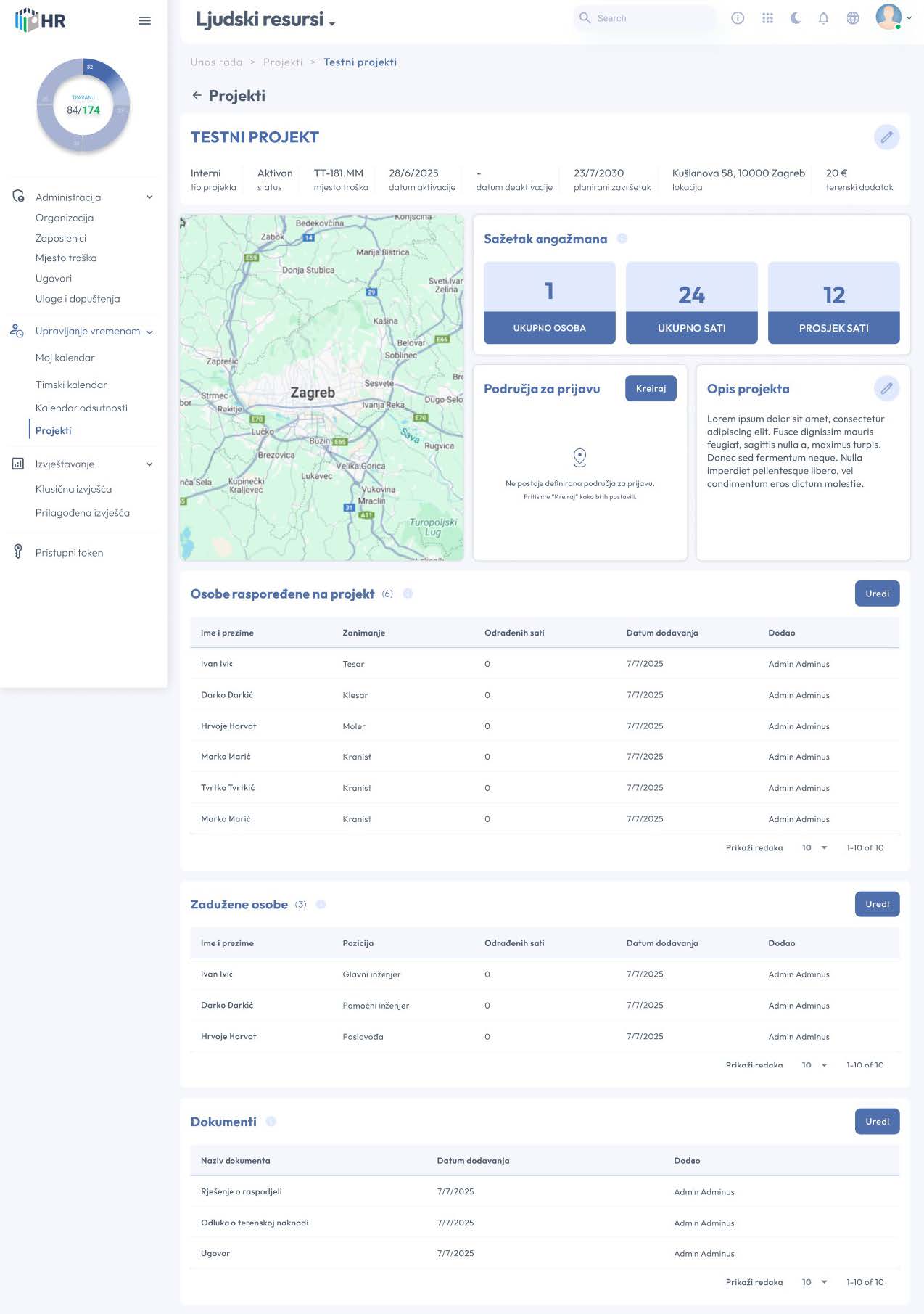Select the Hrvoje Horvat Moler row

tap(545, 726)
